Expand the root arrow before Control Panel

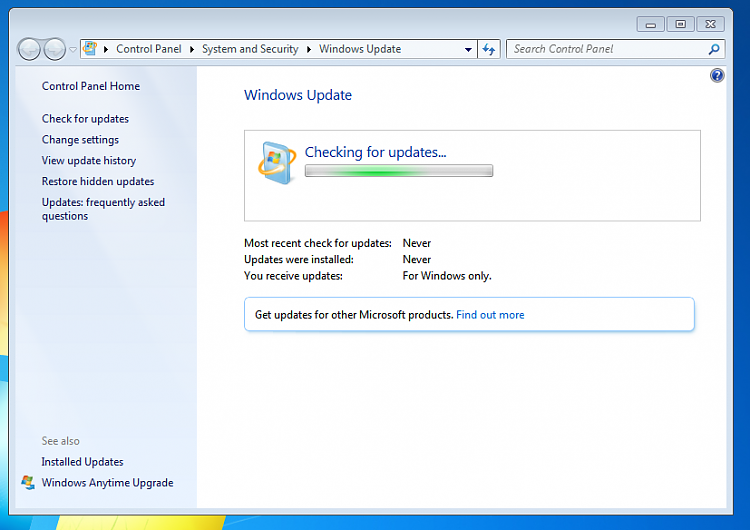106,49
